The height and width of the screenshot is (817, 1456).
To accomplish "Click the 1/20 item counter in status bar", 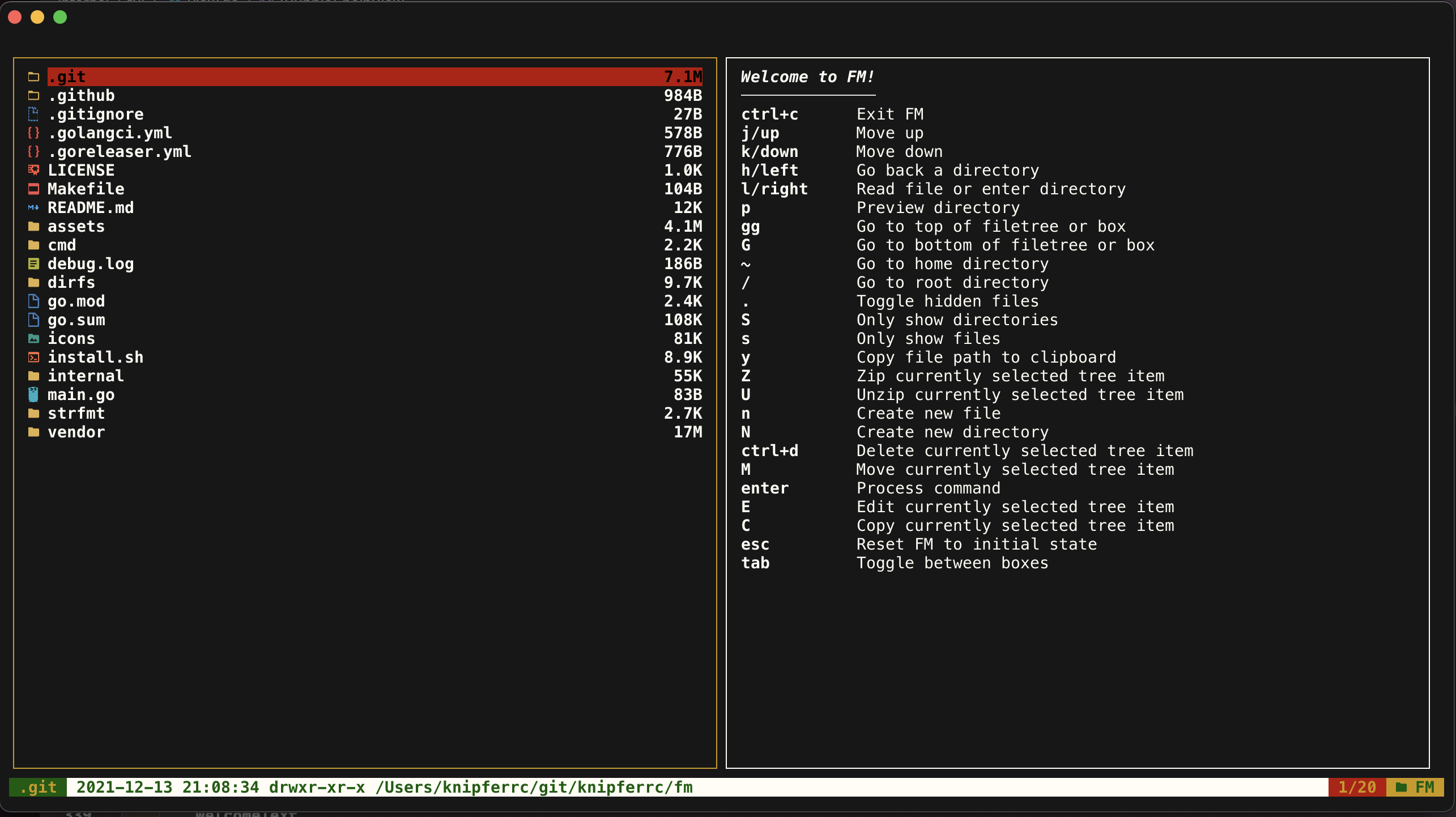I will tap(1356, 787).
